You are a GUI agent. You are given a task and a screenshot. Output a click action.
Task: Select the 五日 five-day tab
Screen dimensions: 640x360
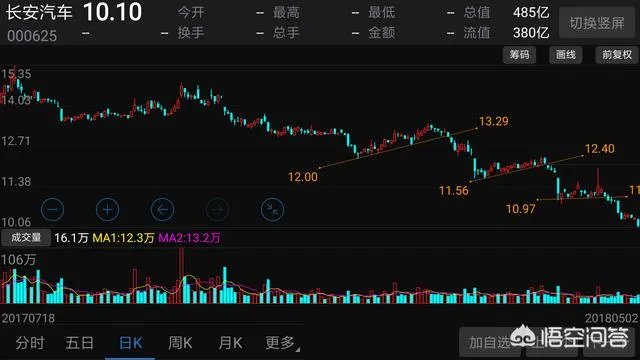point(80,343)
